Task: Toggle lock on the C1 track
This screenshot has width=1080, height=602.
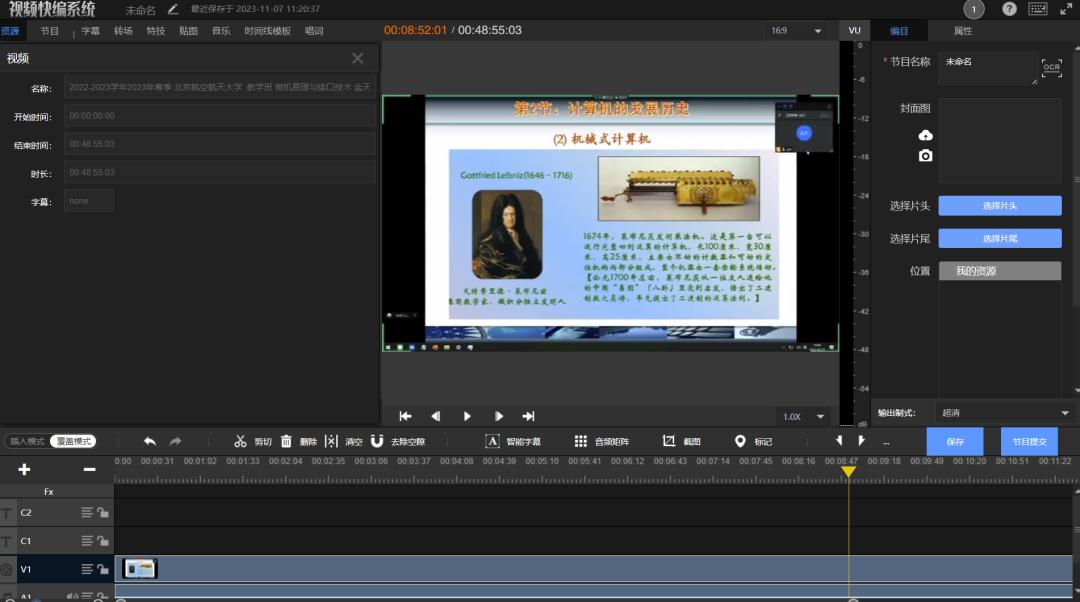Action: [103, 541]
